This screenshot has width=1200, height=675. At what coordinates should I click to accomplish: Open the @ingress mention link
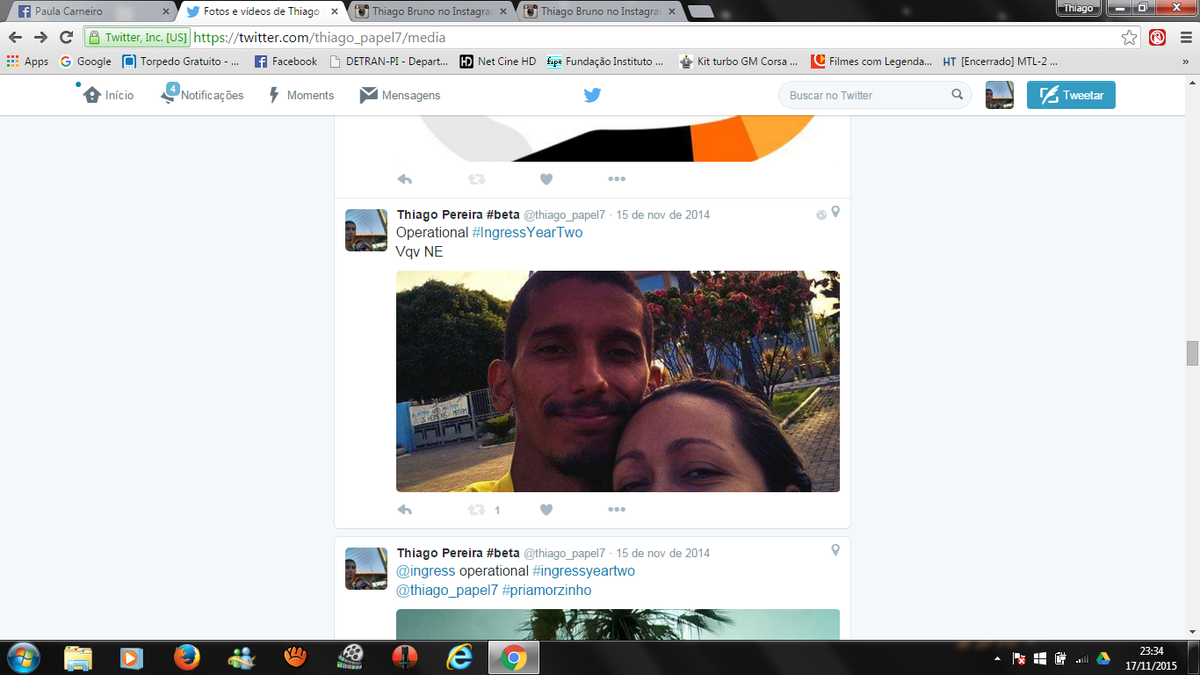coord(426,571)
